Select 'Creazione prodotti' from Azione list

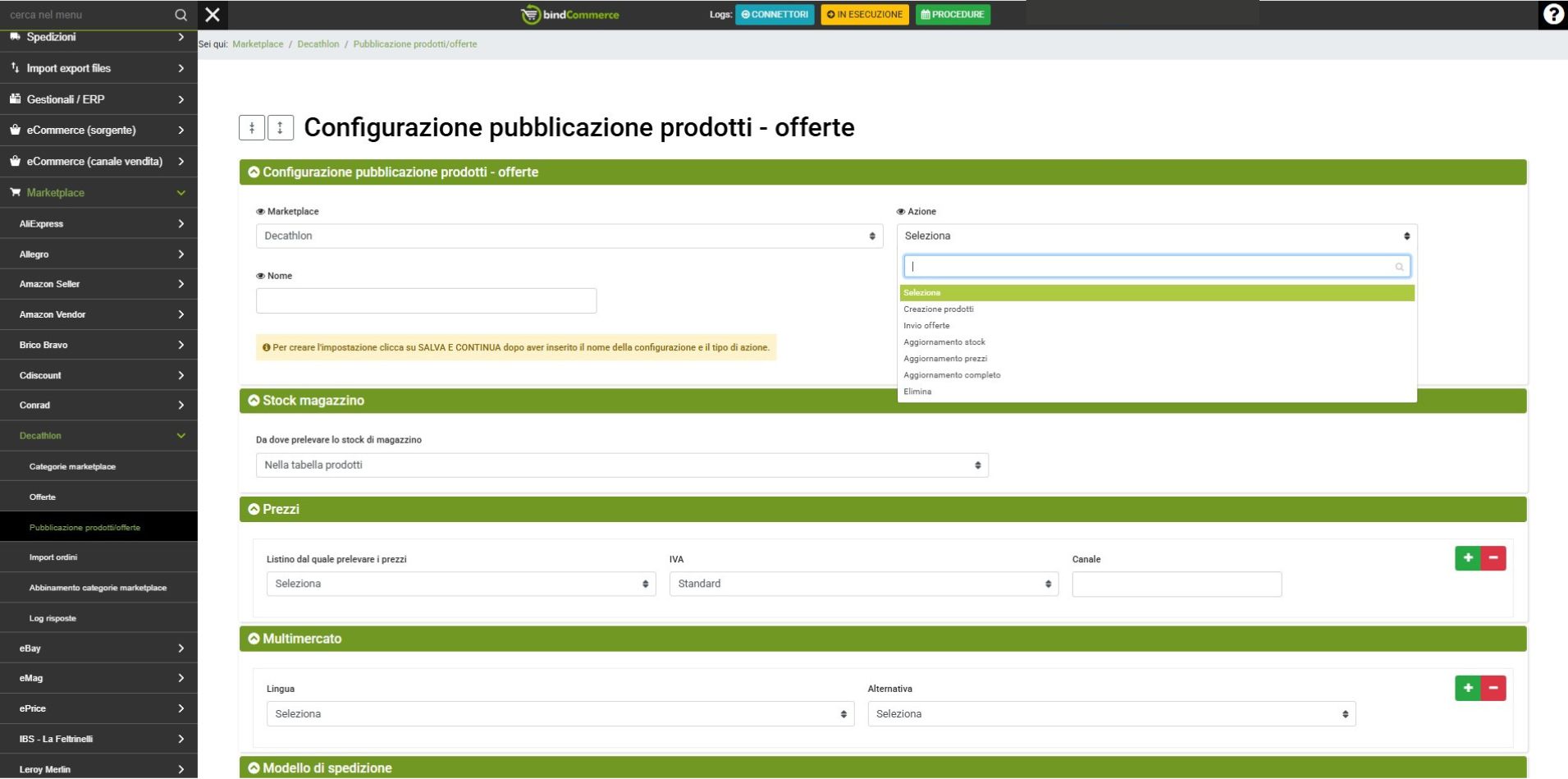click(939, 309)
